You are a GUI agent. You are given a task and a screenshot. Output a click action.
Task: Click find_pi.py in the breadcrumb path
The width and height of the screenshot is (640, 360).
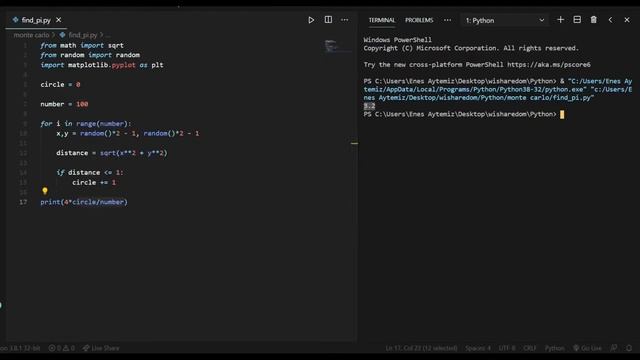coord(83,35)
